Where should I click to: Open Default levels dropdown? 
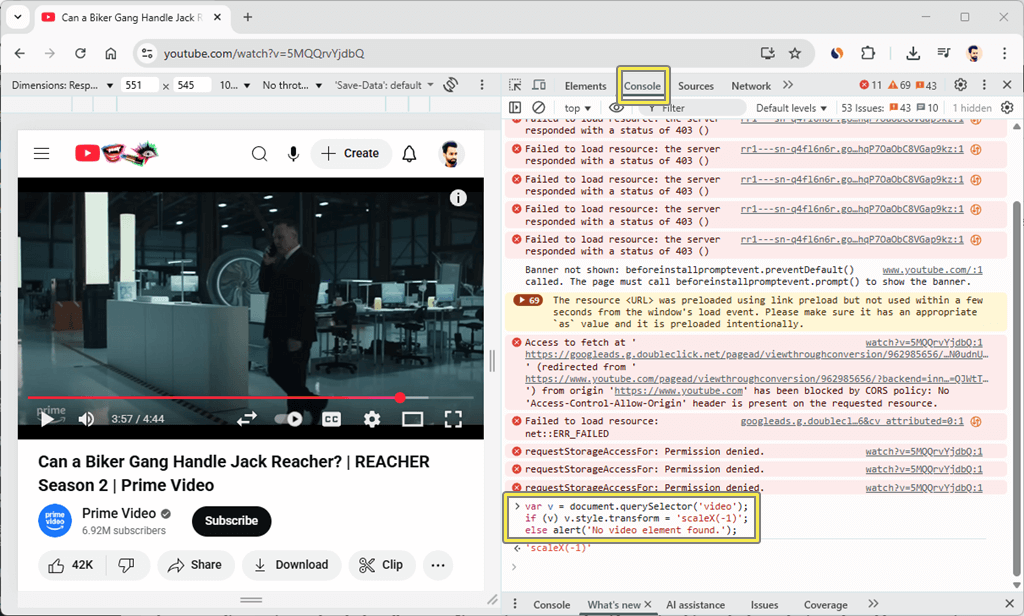792,108
